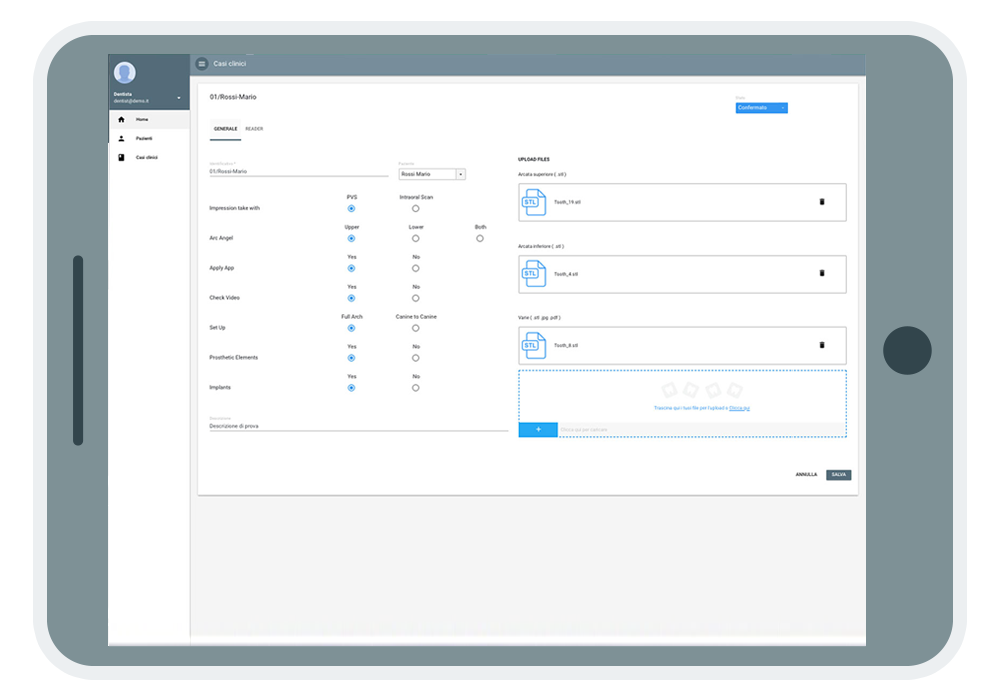The height and width of the screenshot is (700, 1000).
Task: Open the Paziente Rossi Mario dropdown arrow
Action: [460, 174]
